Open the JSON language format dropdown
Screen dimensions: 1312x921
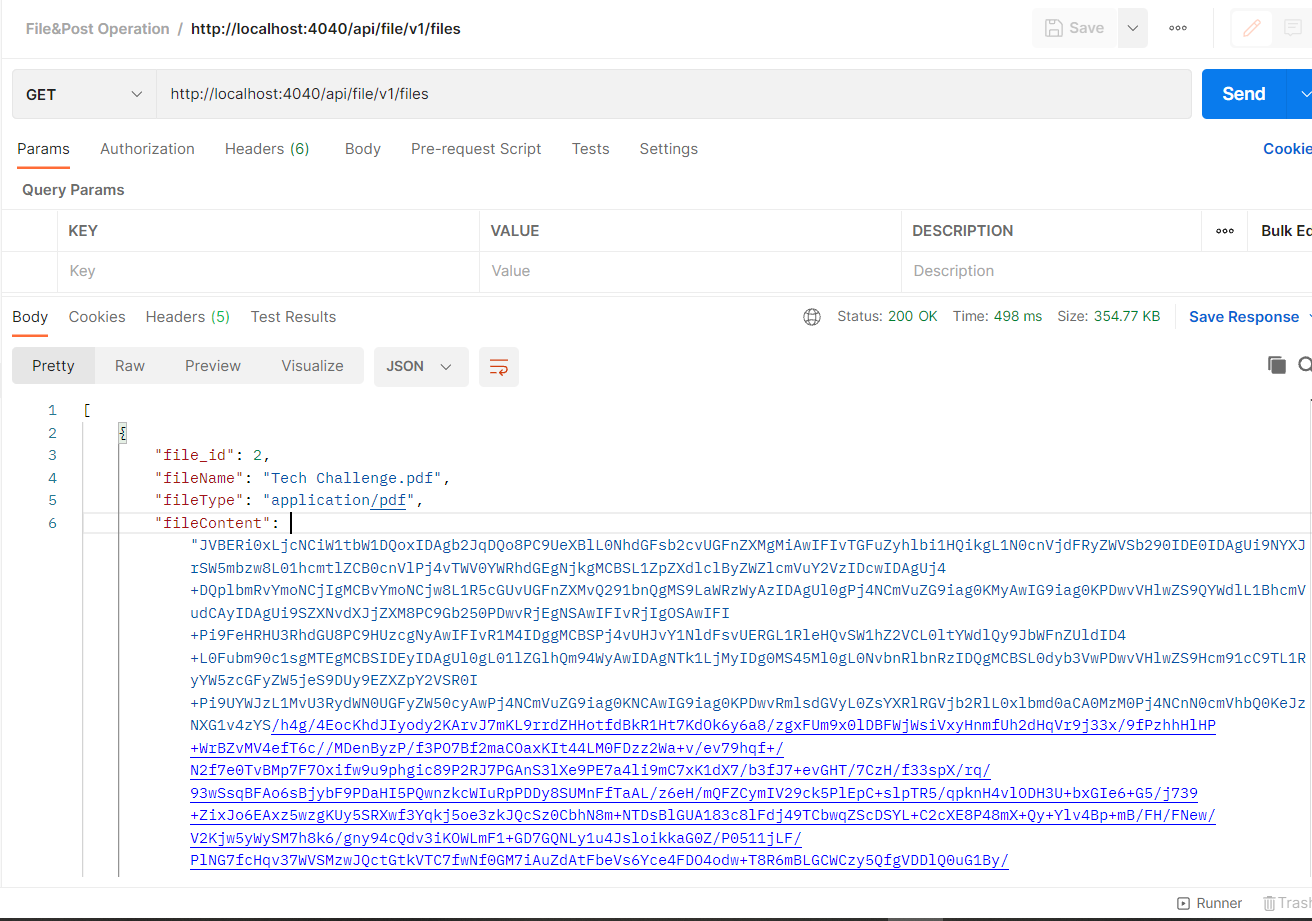421,367
